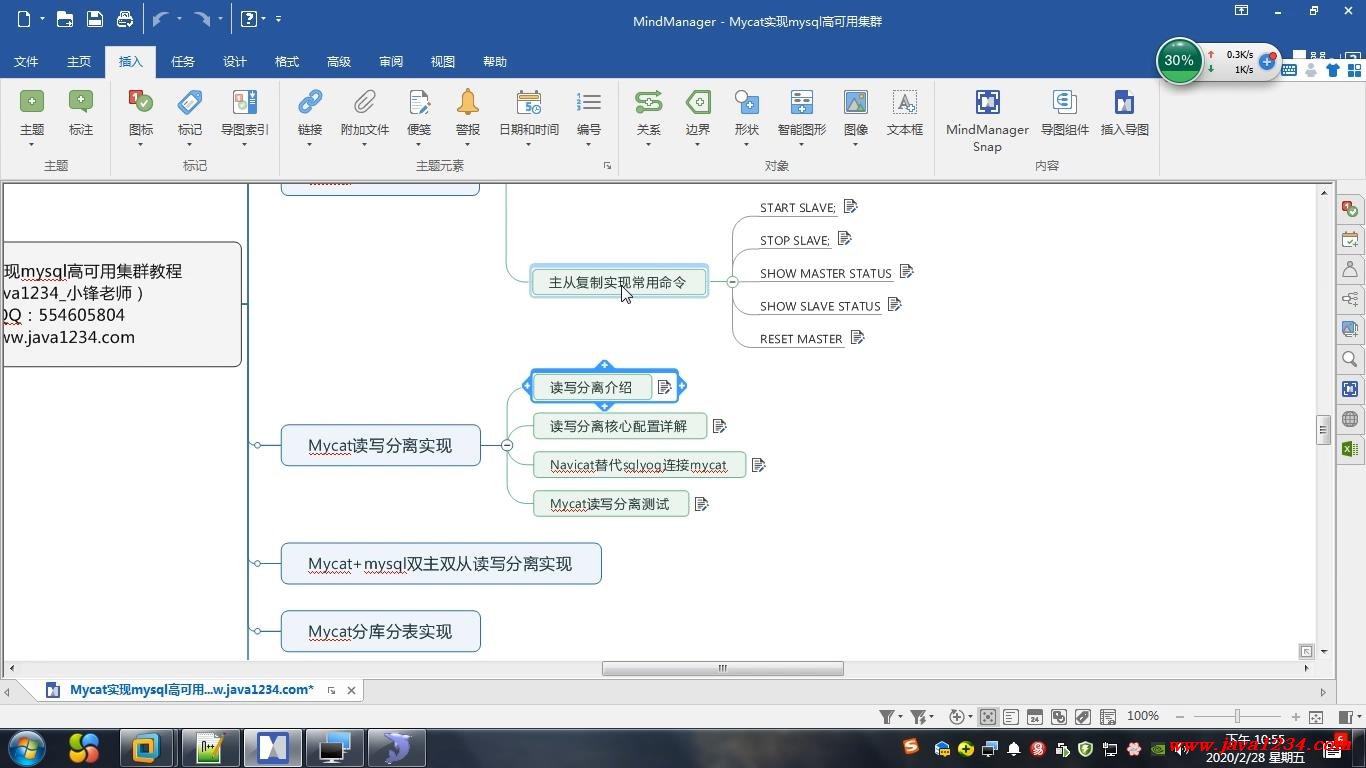Image resolution: width=1366 pixels, height=768 pixels.
Task: Open the 图标 icon markers tool
Action: 141,102
